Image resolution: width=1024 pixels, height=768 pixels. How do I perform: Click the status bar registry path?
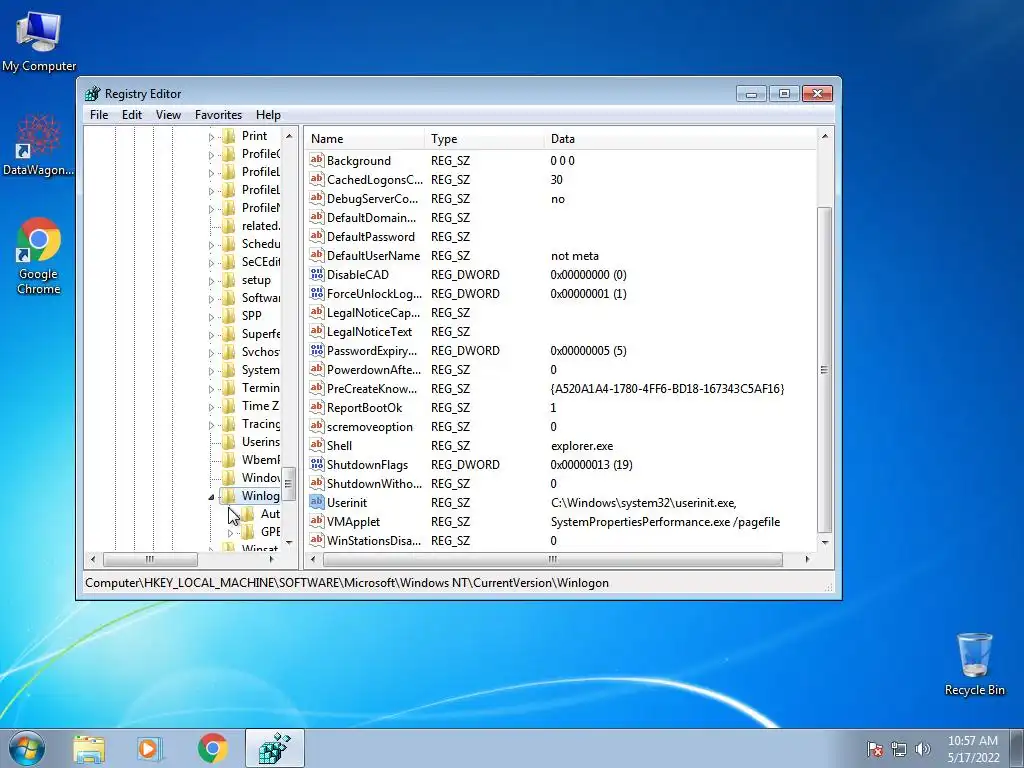click(347, 583)
